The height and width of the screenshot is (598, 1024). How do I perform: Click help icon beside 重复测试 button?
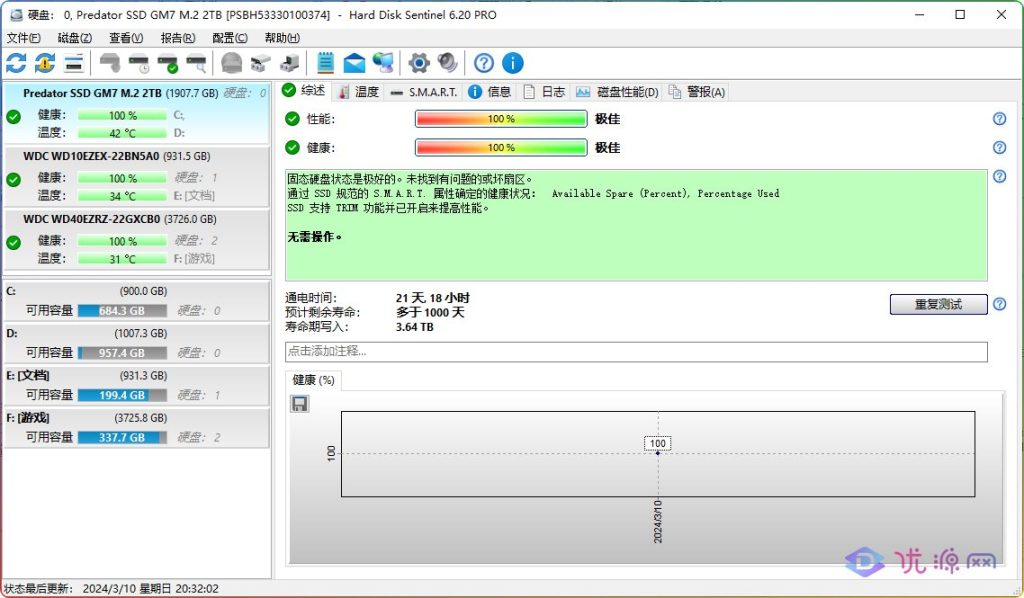point(1000,304)
